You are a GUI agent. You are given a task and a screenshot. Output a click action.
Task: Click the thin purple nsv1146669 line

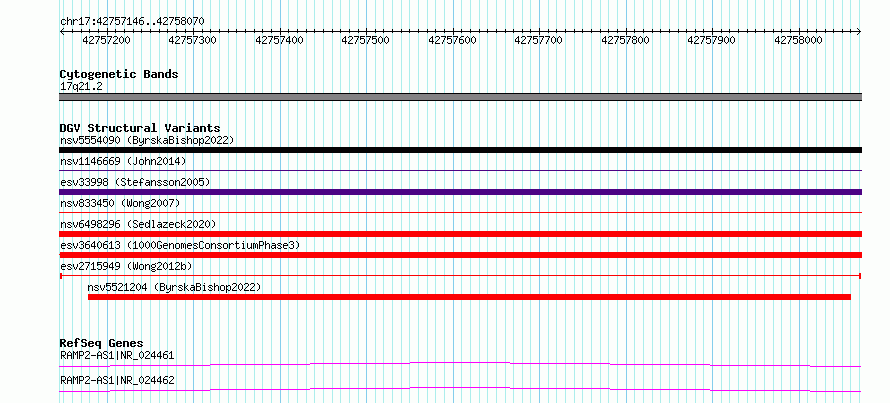tap(460, 170)
